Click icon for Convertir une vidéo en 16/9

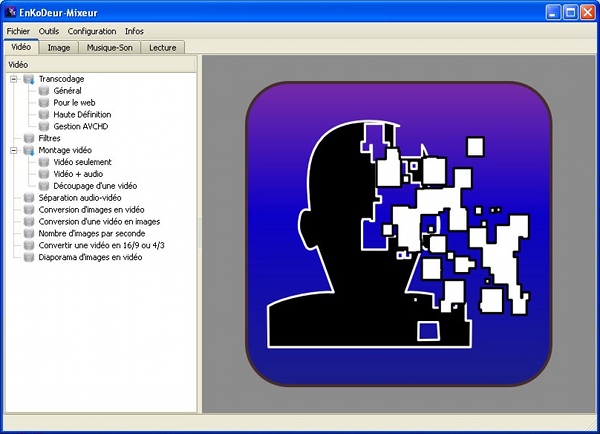point(29,245)
